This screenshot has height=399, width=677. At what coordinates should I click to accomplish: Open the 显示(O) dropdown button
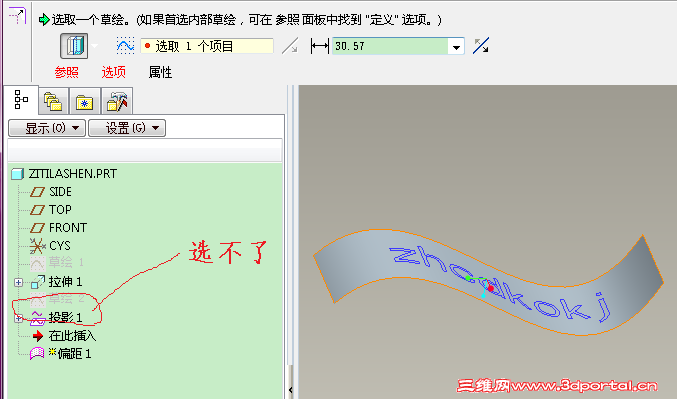click(x=47, y=128)
